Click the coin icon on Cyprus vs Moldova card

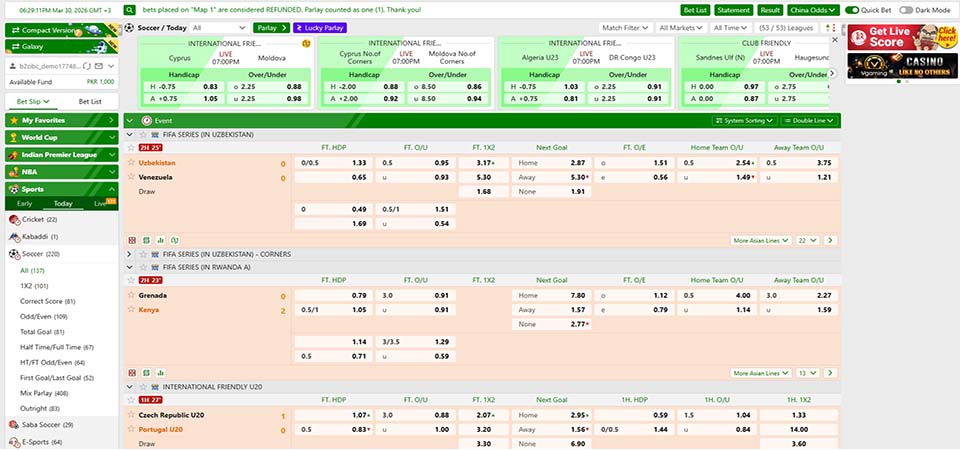point(306,43)
